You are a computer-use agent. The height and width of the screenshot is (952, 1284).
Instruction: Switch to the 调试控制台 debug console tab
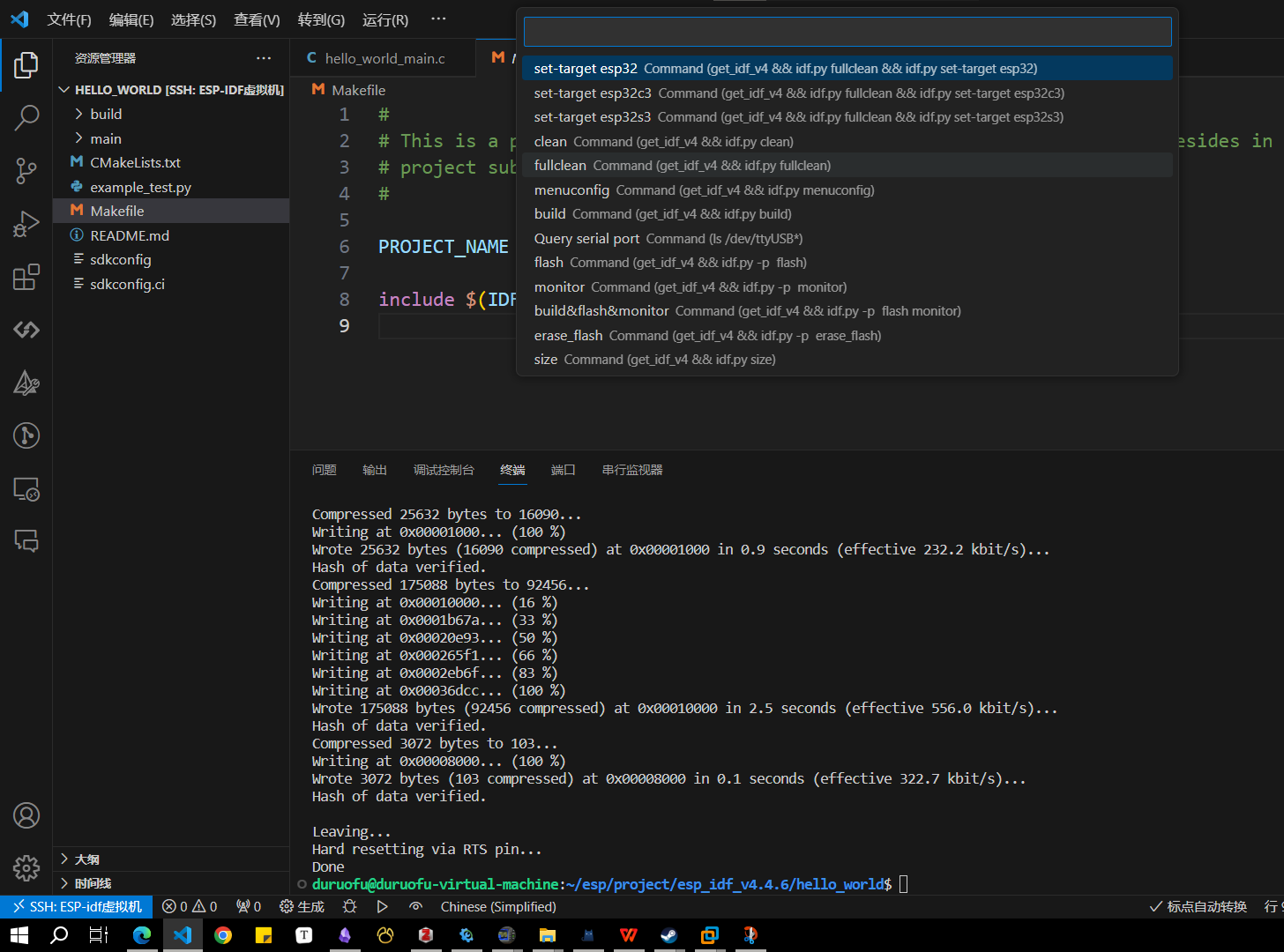(x=444, y=470)
